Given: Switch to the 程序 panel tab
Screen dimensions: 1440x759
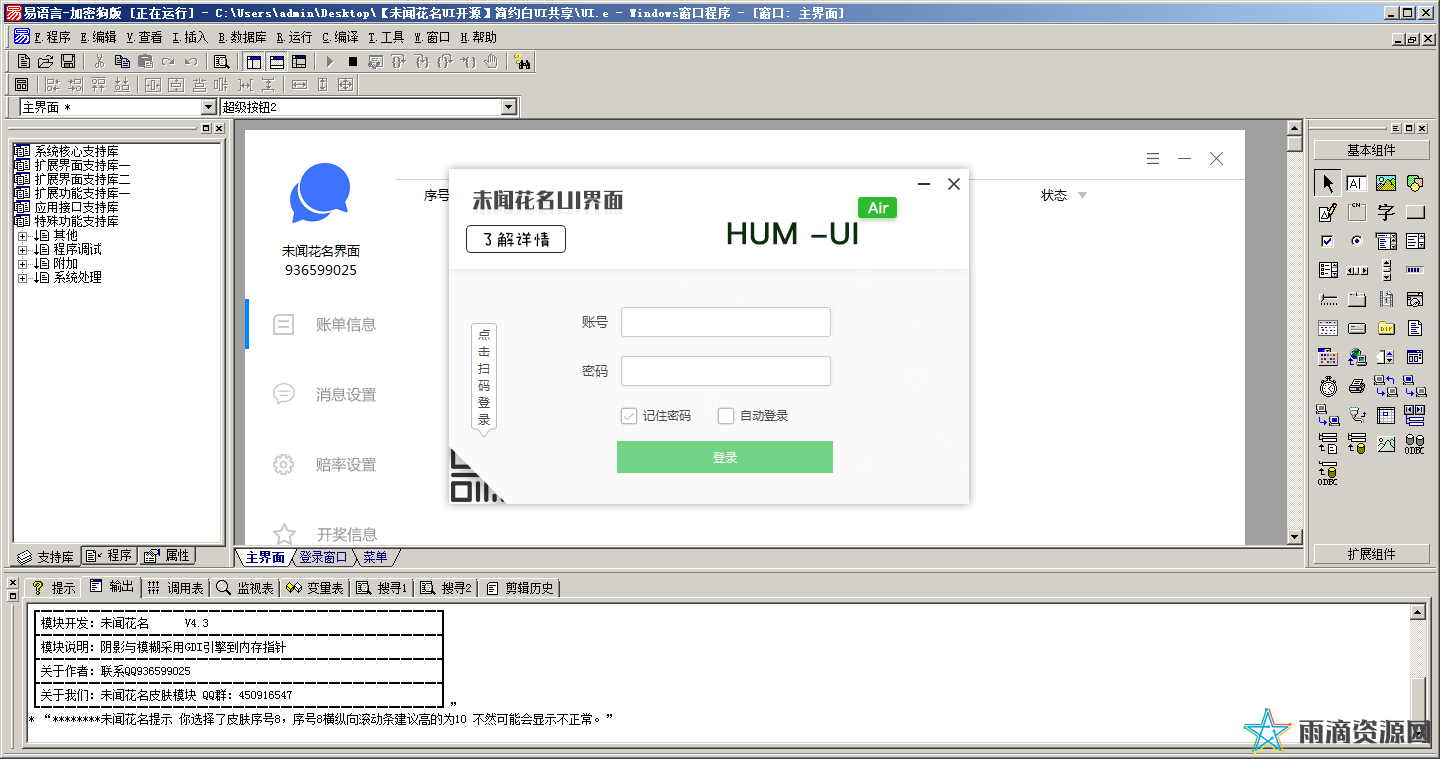Looking at the screenshot, I should [110, 555].
